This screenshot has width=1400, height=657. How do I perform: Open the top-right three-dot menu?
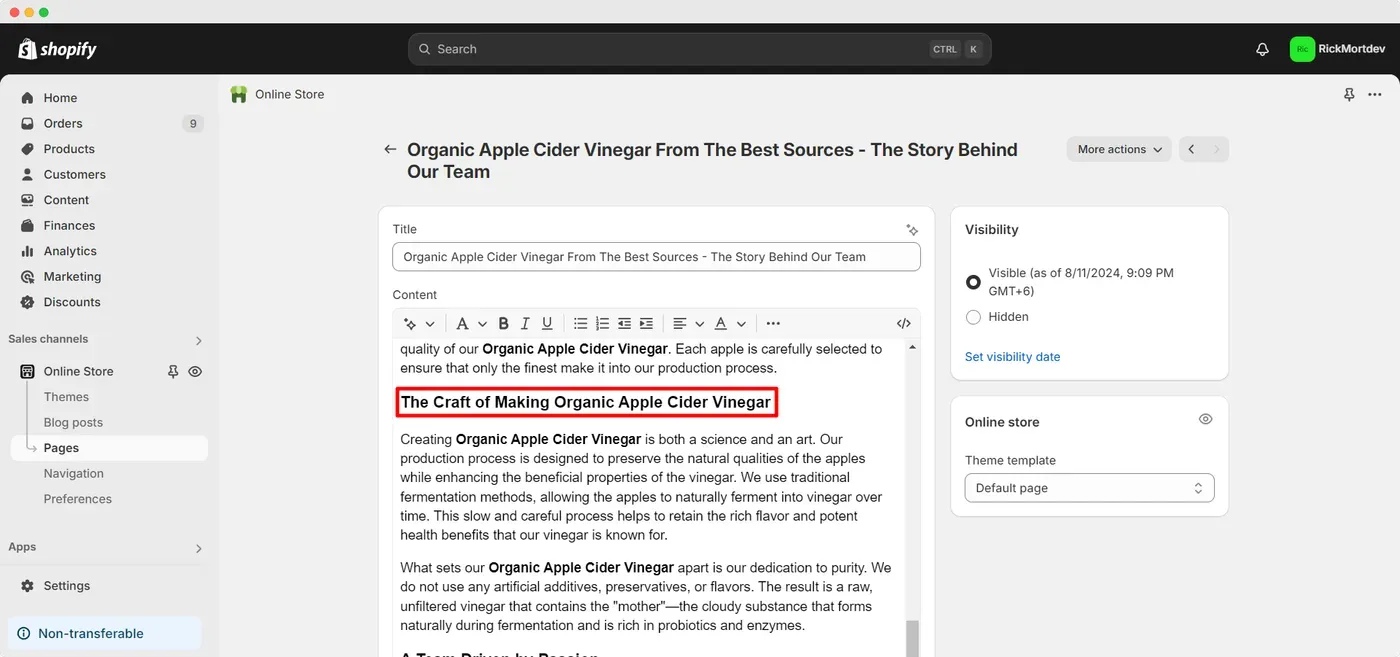pyautogui.click(x=1375, y=94)
